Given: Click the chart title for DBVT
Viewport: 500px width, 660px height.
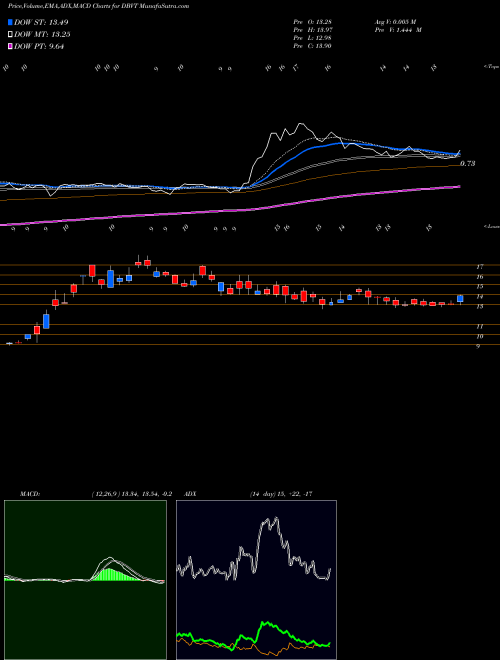Looking at the screenshot, I should pos(98,6).
